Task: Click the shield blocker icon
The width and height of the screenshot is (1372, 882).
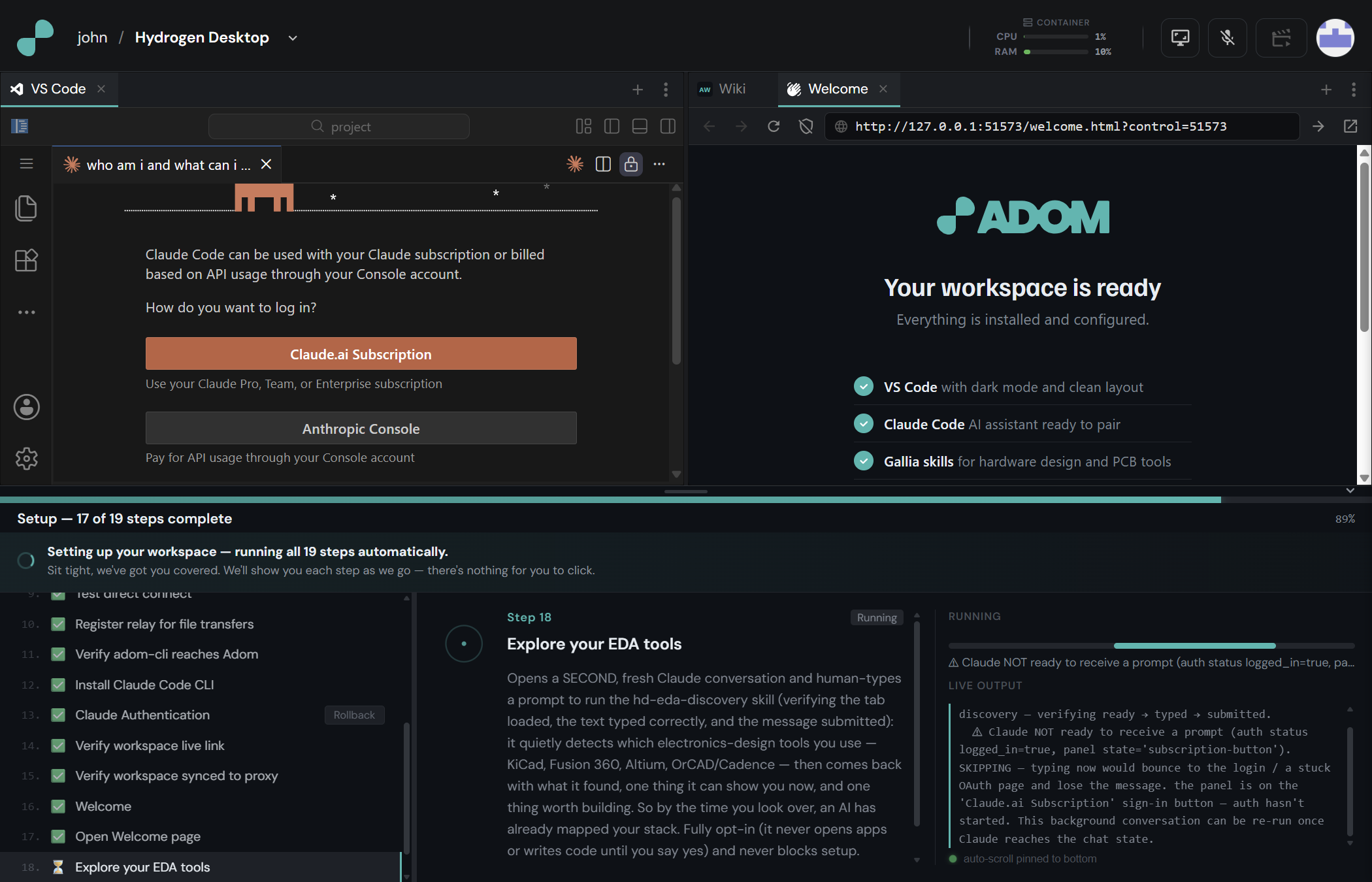Action: tap(806, 126)
